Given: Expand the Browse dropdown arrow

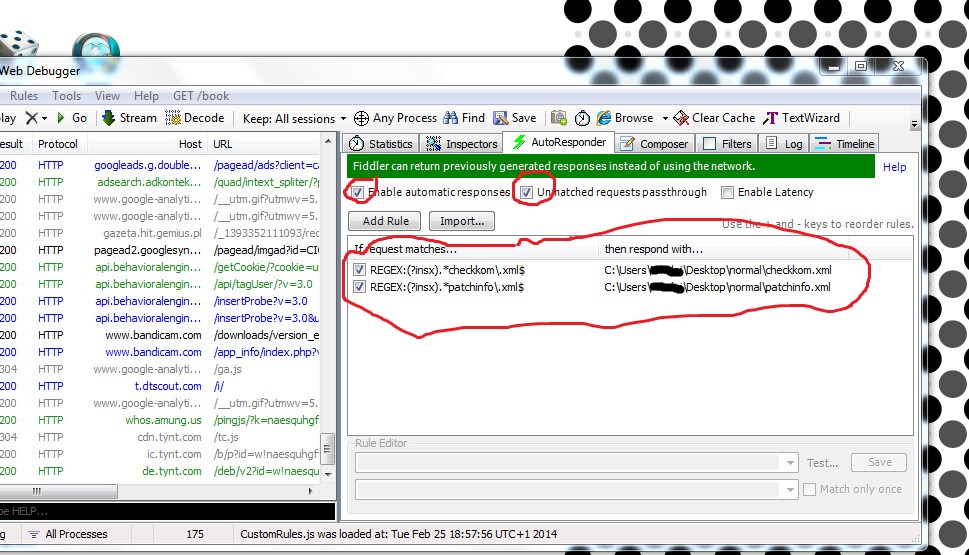Looking at the screenshot, I should pos(665,118).
